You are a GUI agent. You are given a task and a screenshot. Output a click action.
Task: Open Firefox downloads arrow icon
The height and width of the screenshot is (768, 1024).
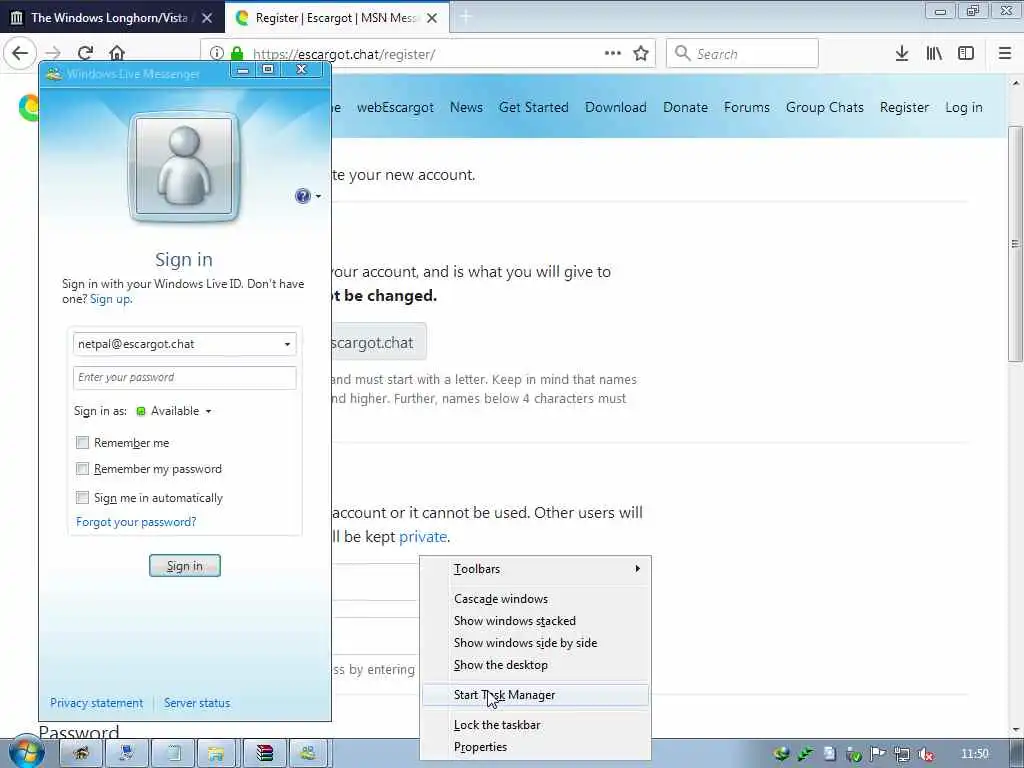[902, 53]
